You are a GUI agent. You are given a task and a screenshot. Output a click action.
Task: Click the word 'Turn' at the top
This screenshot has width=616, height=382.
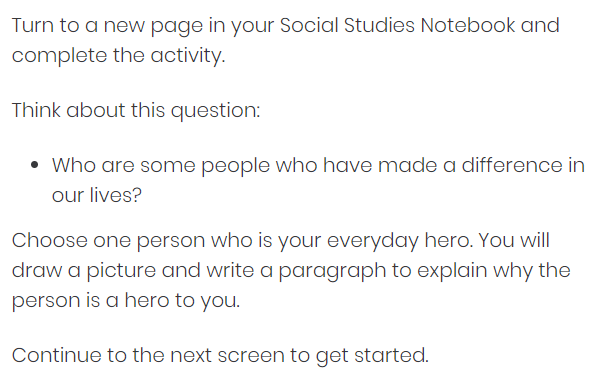click(33, 26)
